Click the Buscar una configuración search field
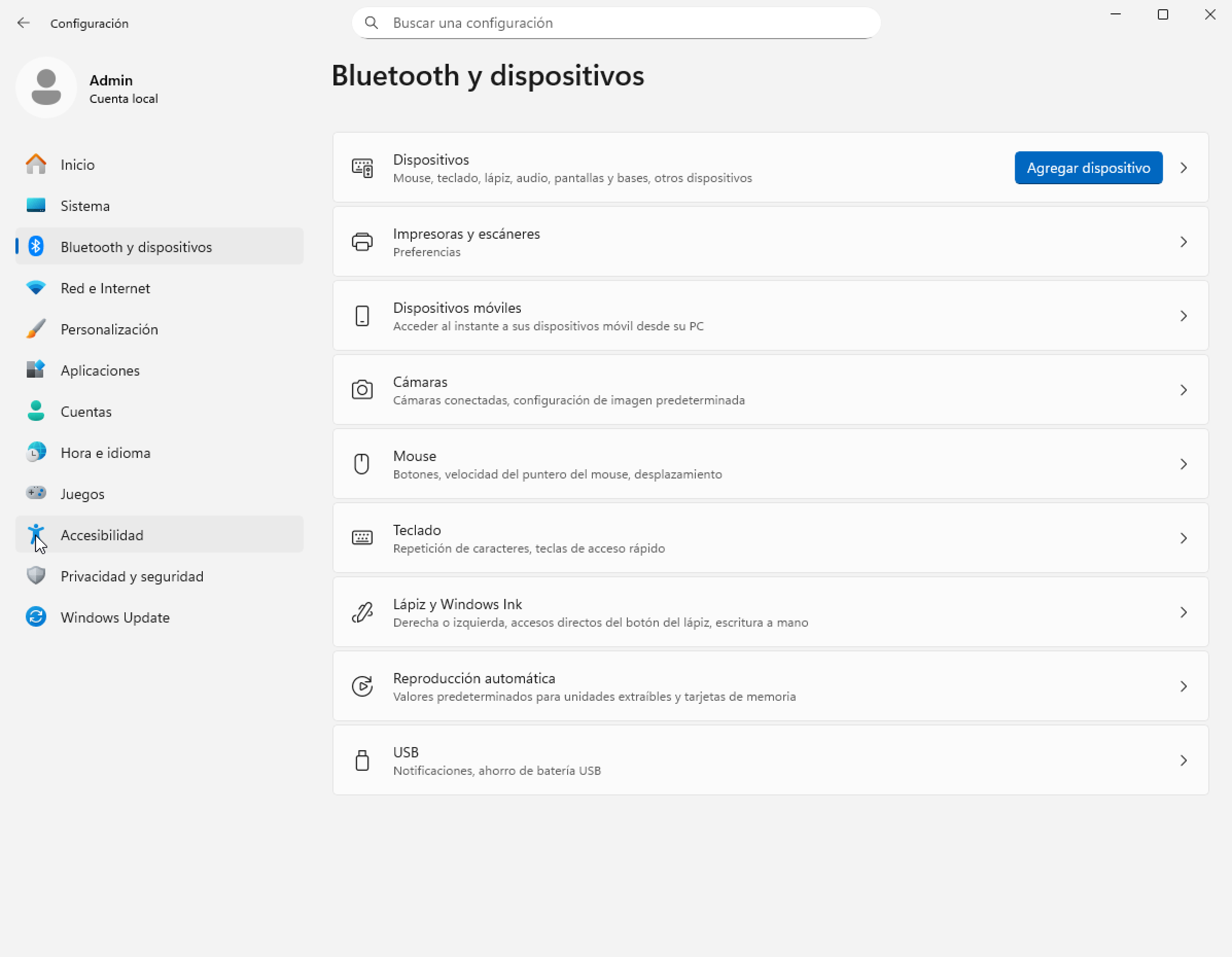The width and height of the screenshot is (1232, 957). tap(616, 23)
